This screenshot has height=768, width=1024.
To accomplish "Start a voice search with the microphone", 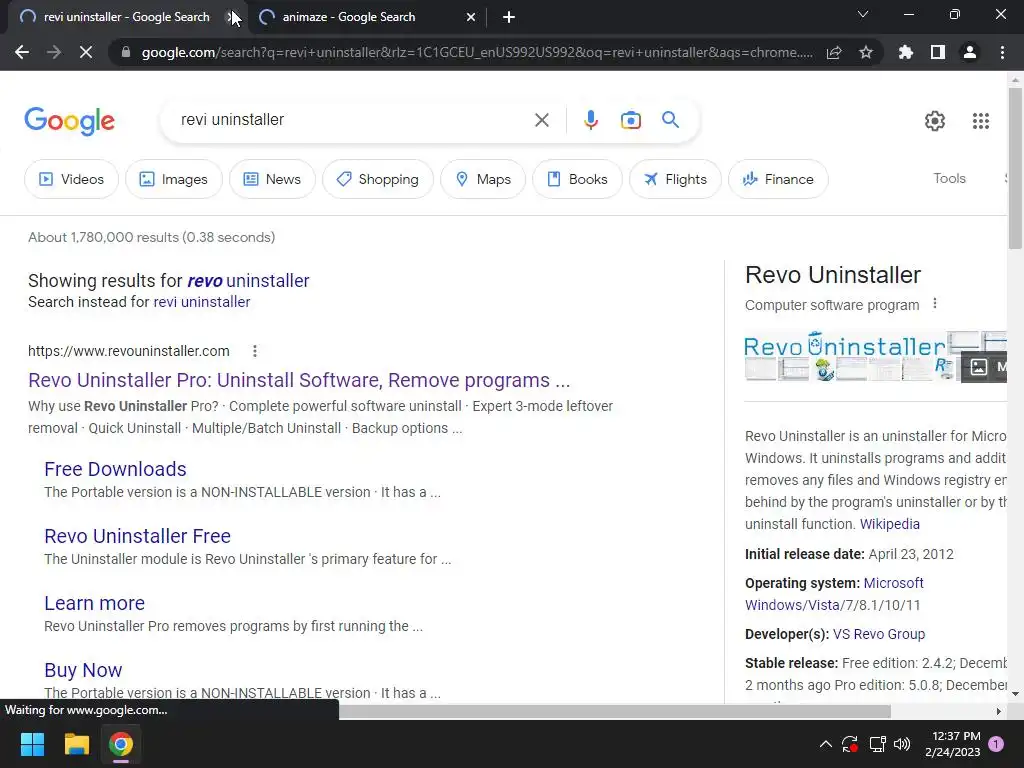I will [x=590, y=120].
